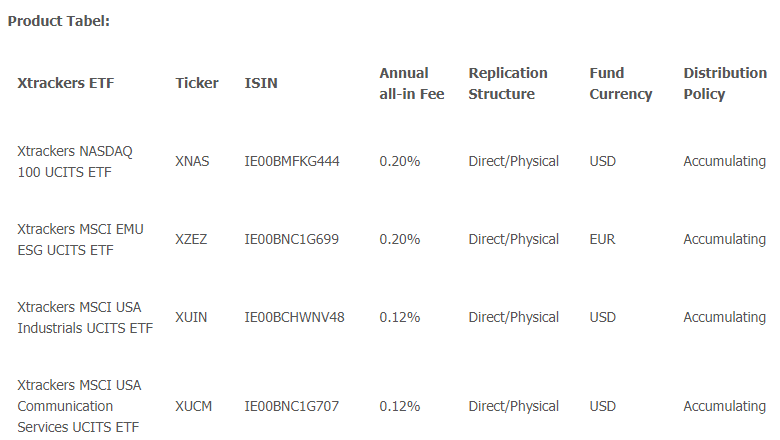Click ISIN IE00BCHWNV48
The image size is (780, 440).
tap(294, 318)
